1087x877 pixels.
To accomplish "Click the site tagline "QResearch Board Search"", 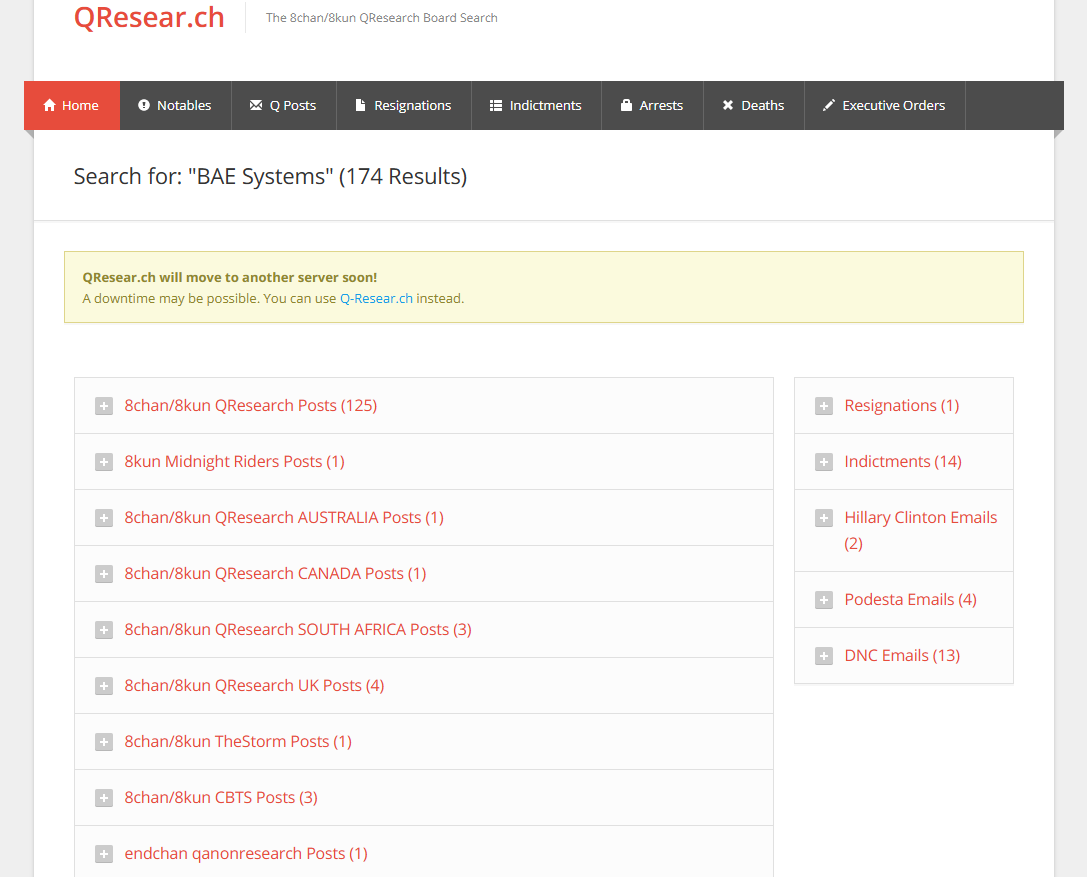I will coord(381,18).
